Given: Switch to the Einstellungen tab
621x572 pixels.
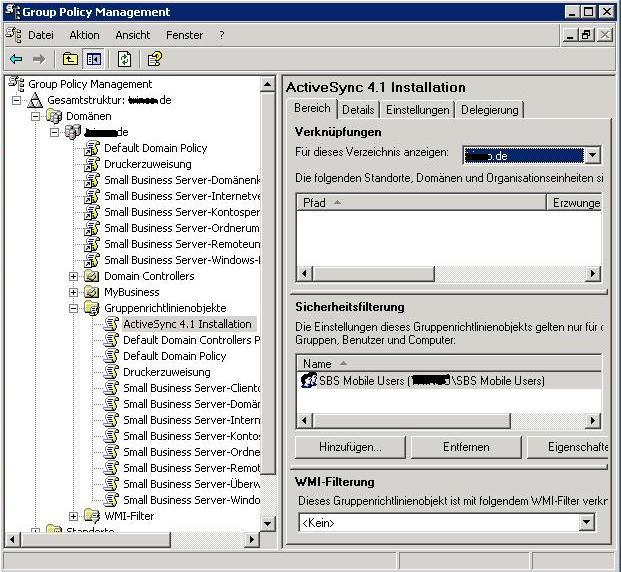Looking at the screenshot, I should pyautogui.click(x=418, y=110).
